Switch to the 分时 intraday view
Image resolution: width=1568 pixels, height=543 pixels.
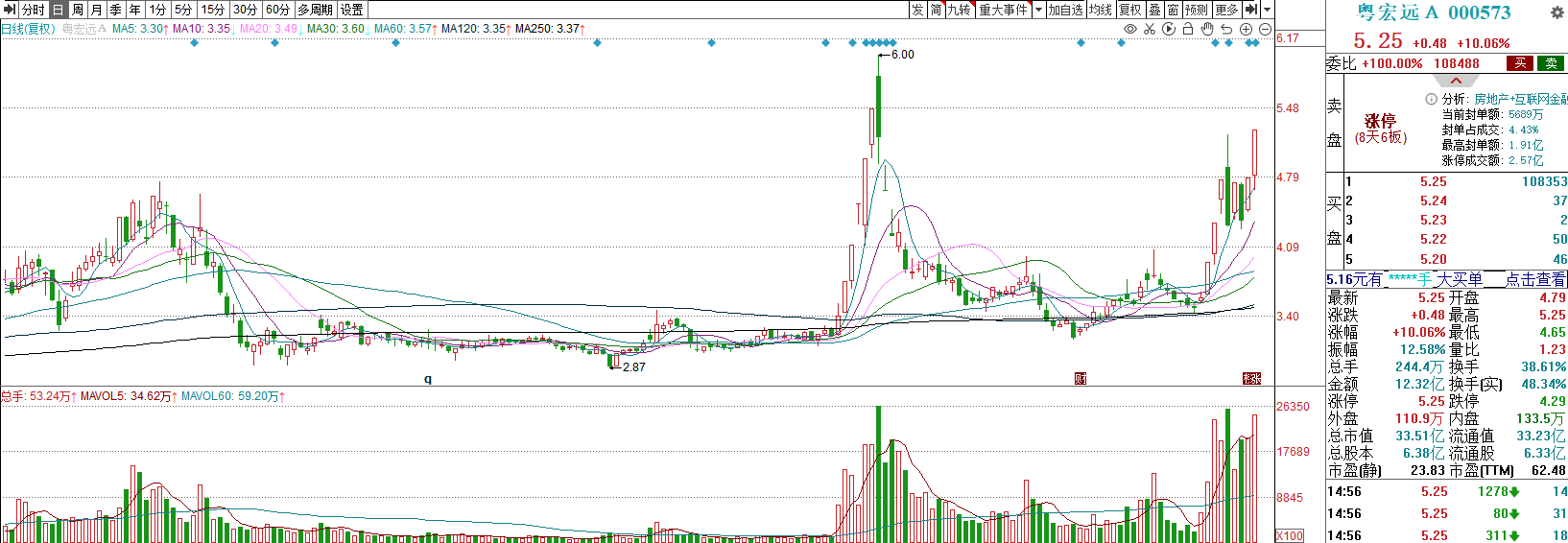click(x=34, y=10)
